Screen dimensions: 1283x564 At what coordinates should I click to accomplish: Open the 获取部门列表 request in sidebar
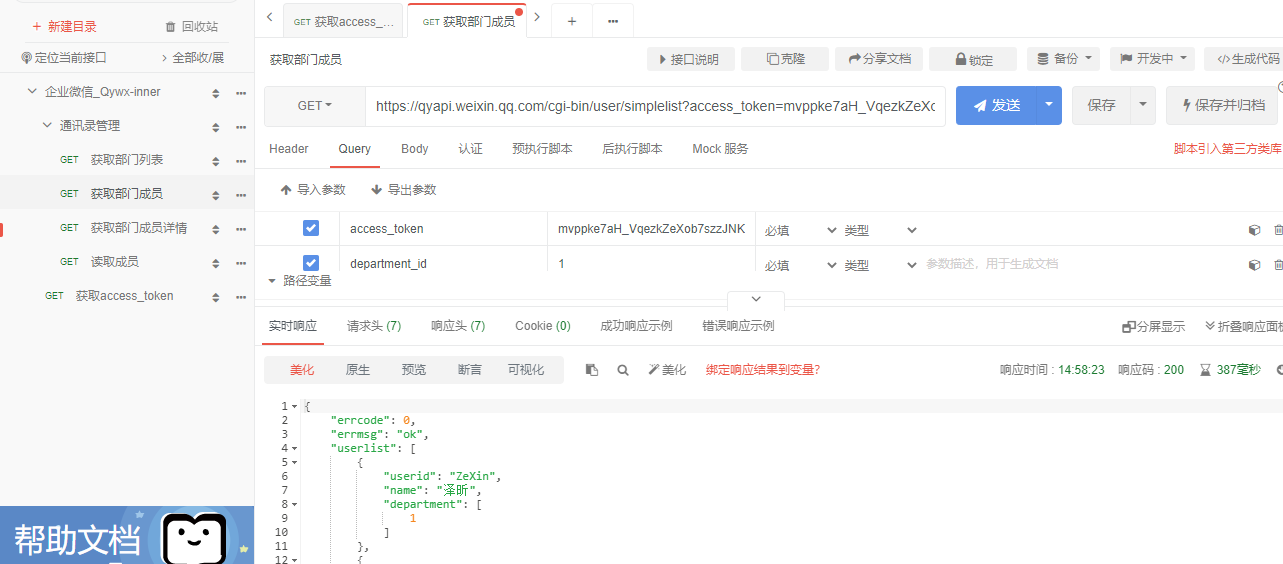click(127, 160)
